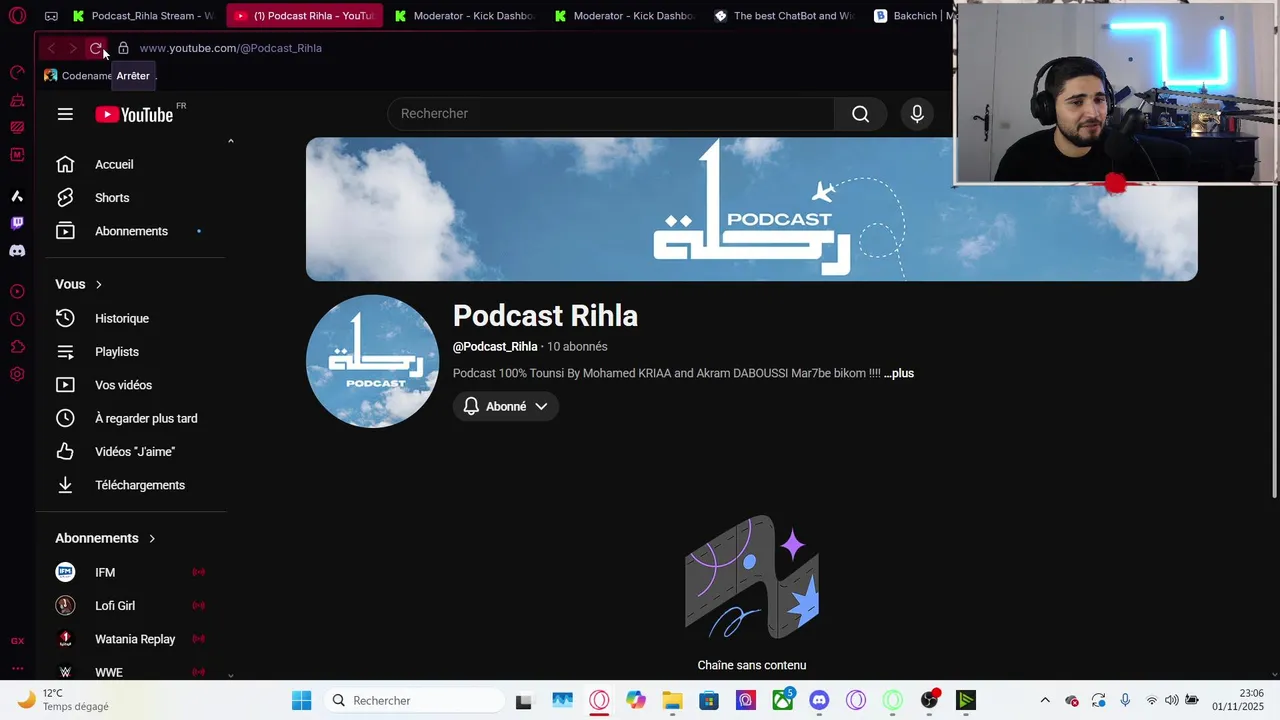Open clock and date 23:06
The width and height of the screenshot is (1280, 720).
[x=1238, y=700]
